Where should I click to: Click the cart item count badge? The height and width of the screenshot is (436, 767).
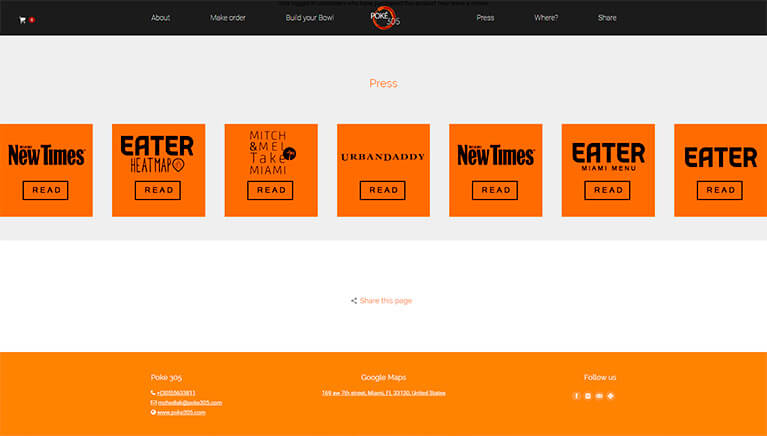32,20
